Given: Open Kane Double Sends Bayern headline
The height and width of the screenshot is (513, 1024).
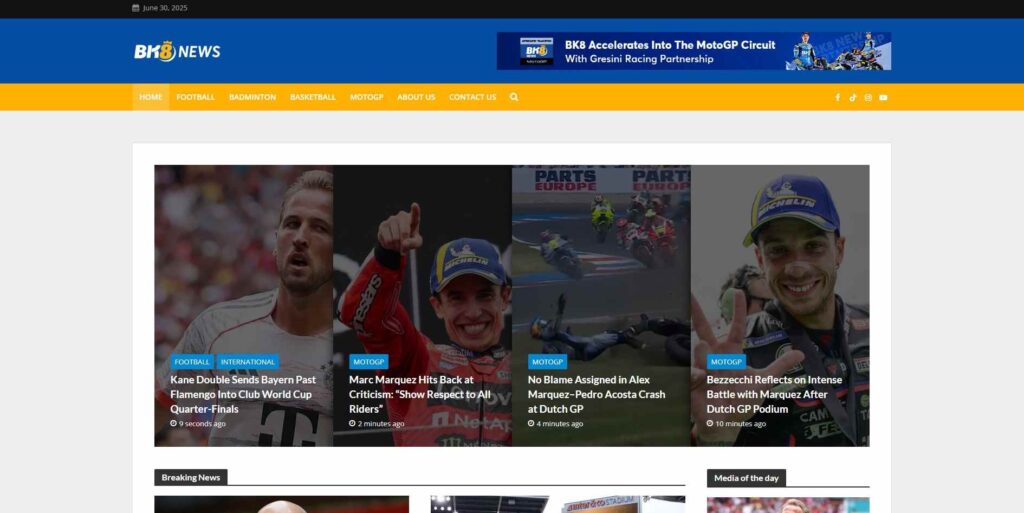Looking at the screenshot, I should (x=243, y=394).
